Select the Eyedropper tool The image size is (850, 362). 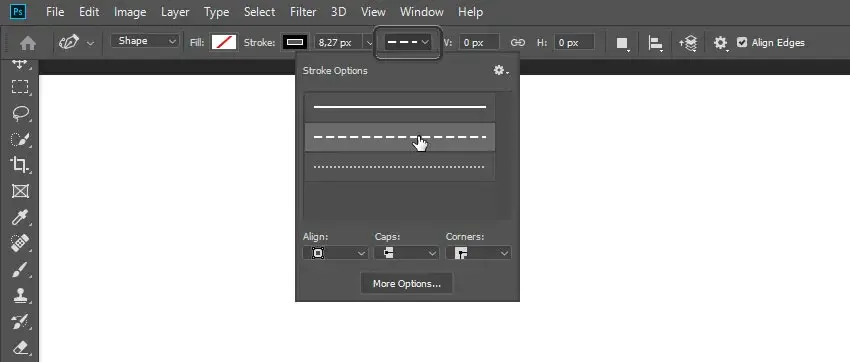(21, 217)
